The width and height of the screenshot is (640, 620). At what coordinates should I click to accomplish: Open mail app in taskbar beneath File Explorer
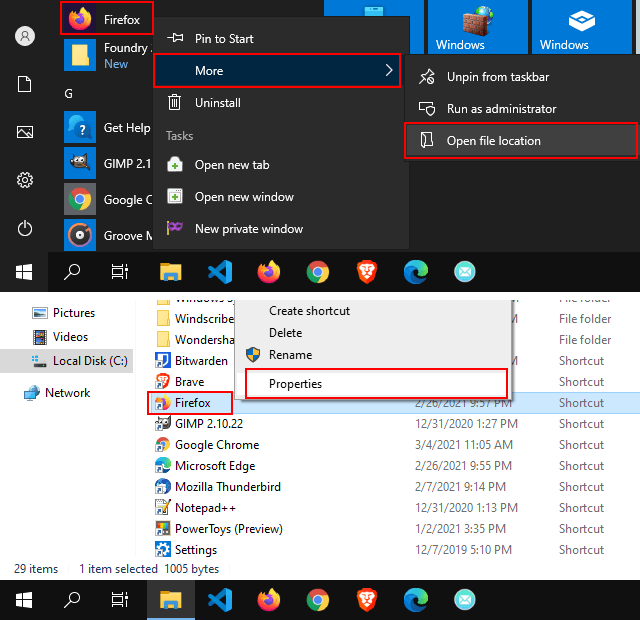[x=465, y=600]
